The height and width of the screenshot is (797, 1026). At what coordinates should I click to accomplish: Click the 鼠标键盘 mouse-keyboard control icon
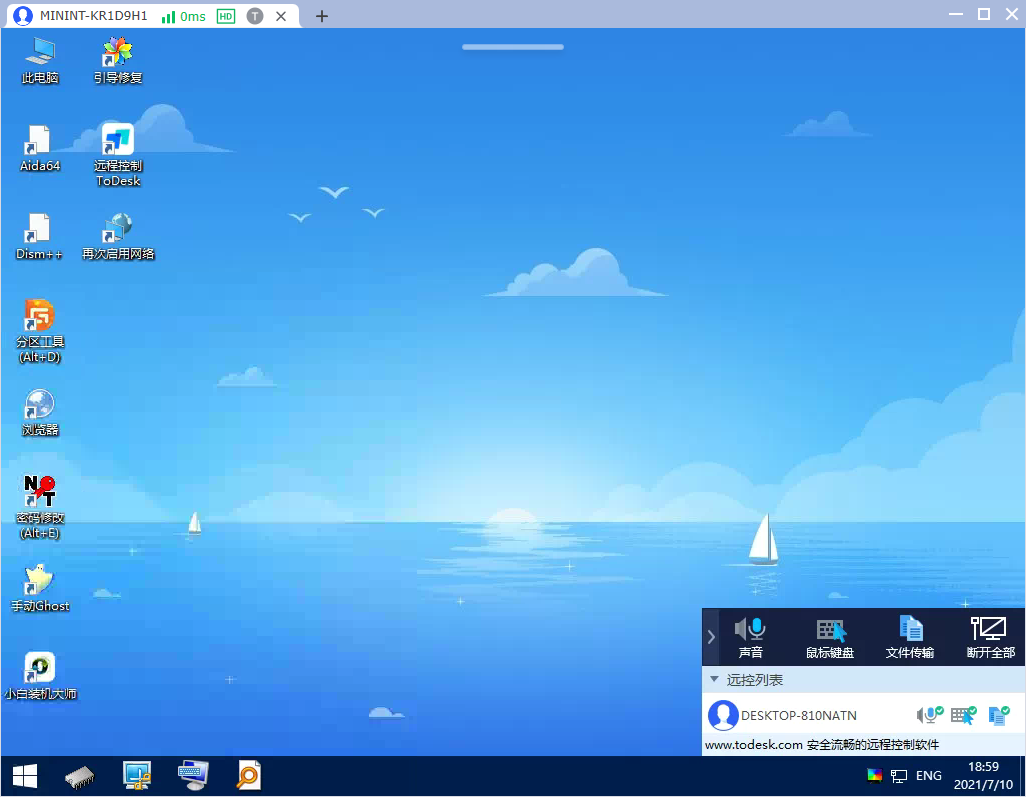coord(830,636)
